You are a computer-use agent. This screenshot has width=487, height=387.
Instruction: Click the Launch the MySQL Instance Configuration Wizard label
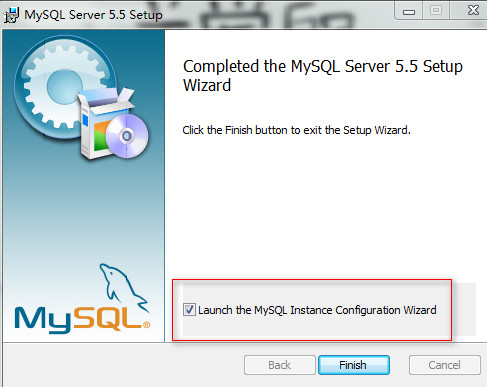tap(317, 310)
